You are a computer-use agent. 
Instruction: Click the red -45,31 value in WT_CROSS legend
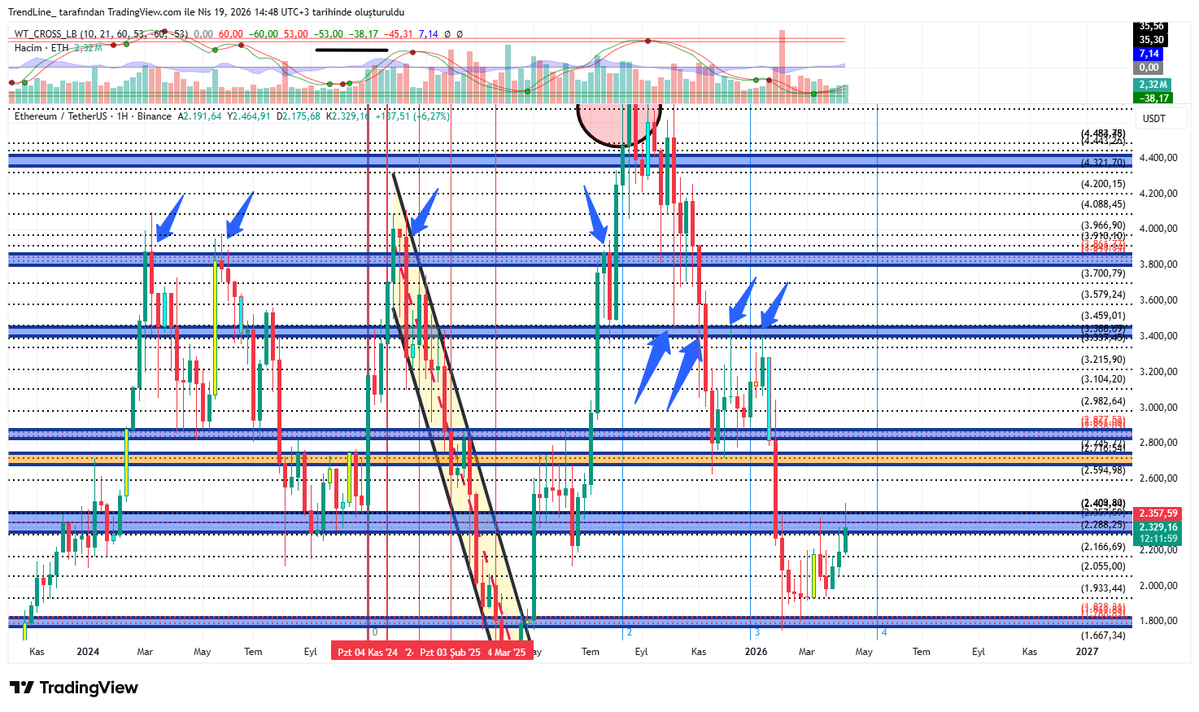point(398,34)
